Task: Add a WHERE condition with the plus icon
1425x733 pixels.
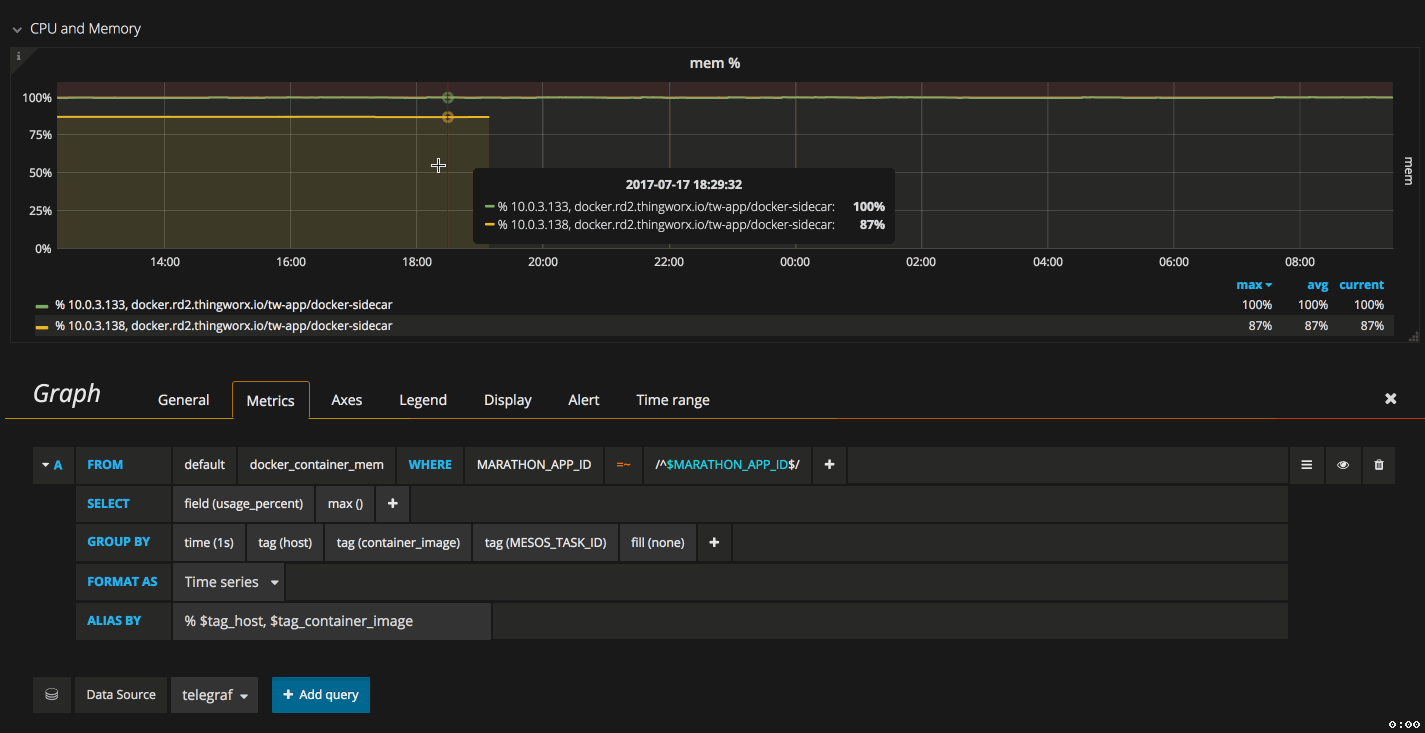Action: (x=829, y=465)
